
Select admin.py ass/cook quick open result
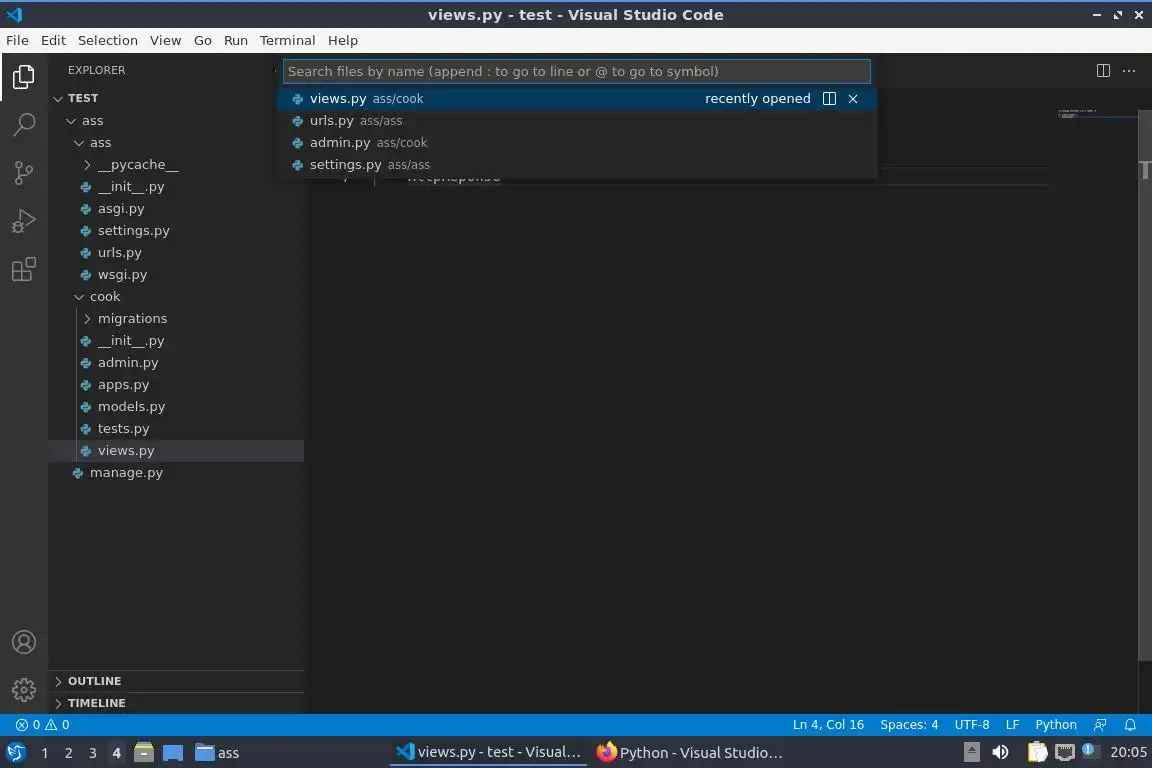[x=577, y=143]
